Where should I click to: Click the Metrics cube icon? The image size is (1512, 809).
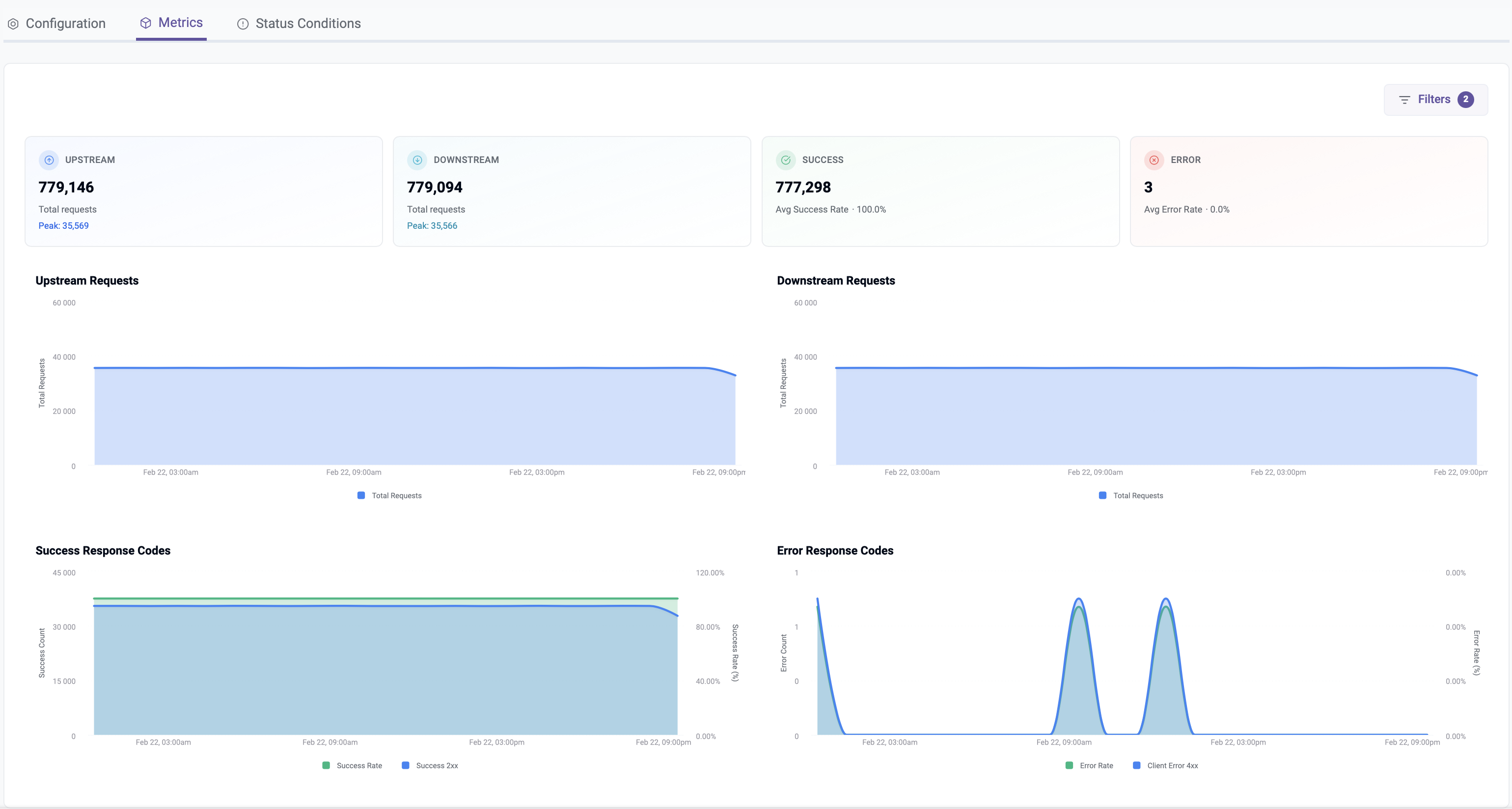coord(145,23)
